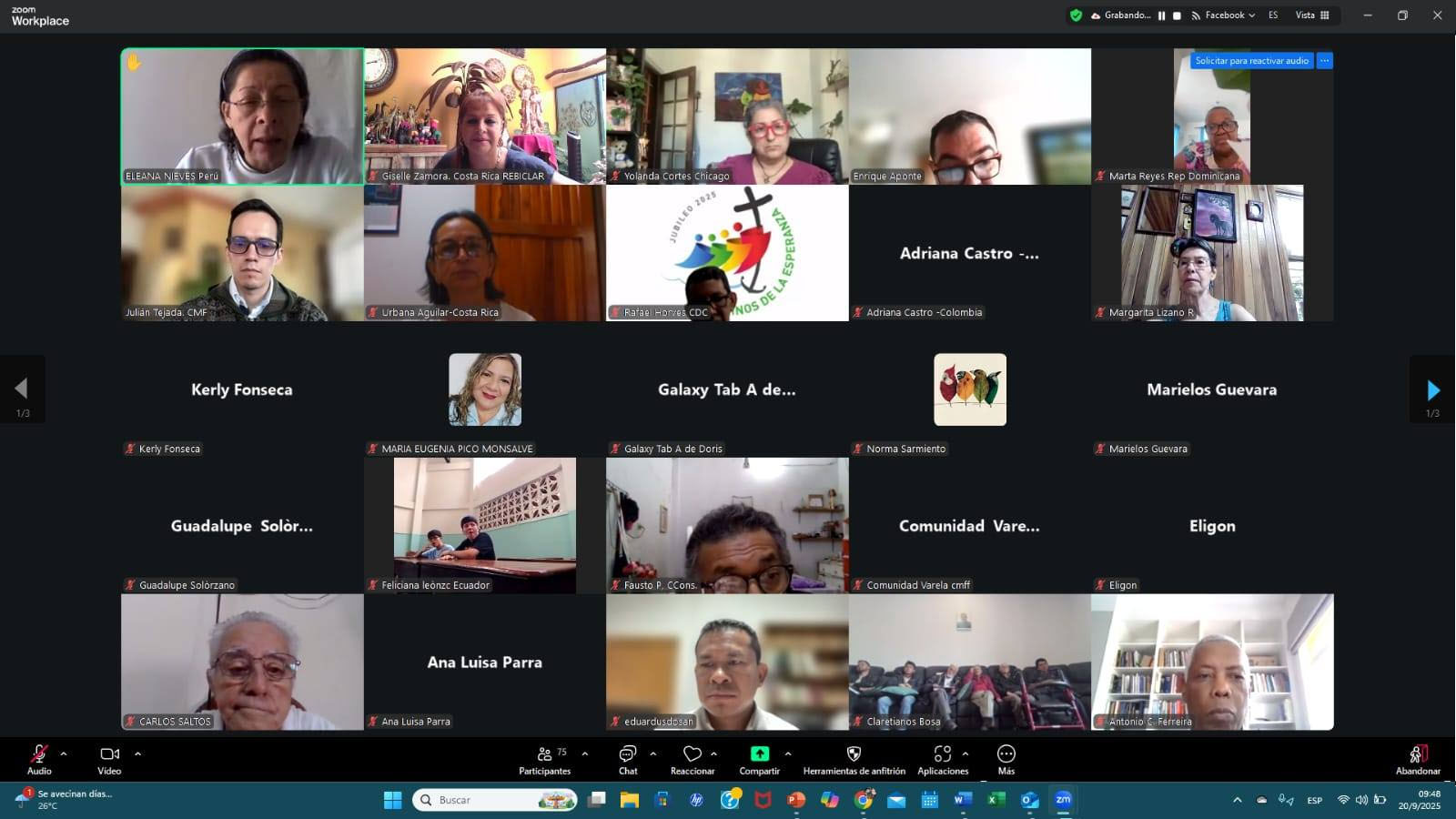1456x819 pixels.
Task: Open Herramientas de anfitrión shield icon
Action: 854,753
